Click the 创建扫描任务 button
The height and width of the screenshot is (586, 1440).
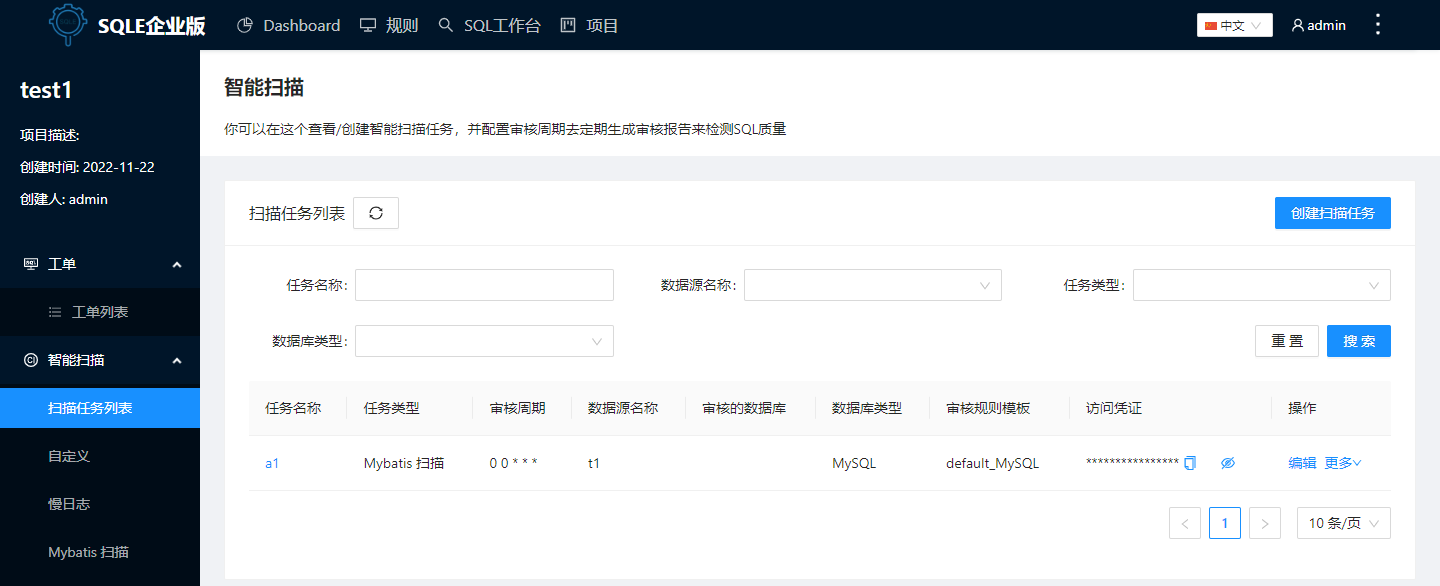pos(1332,213)
